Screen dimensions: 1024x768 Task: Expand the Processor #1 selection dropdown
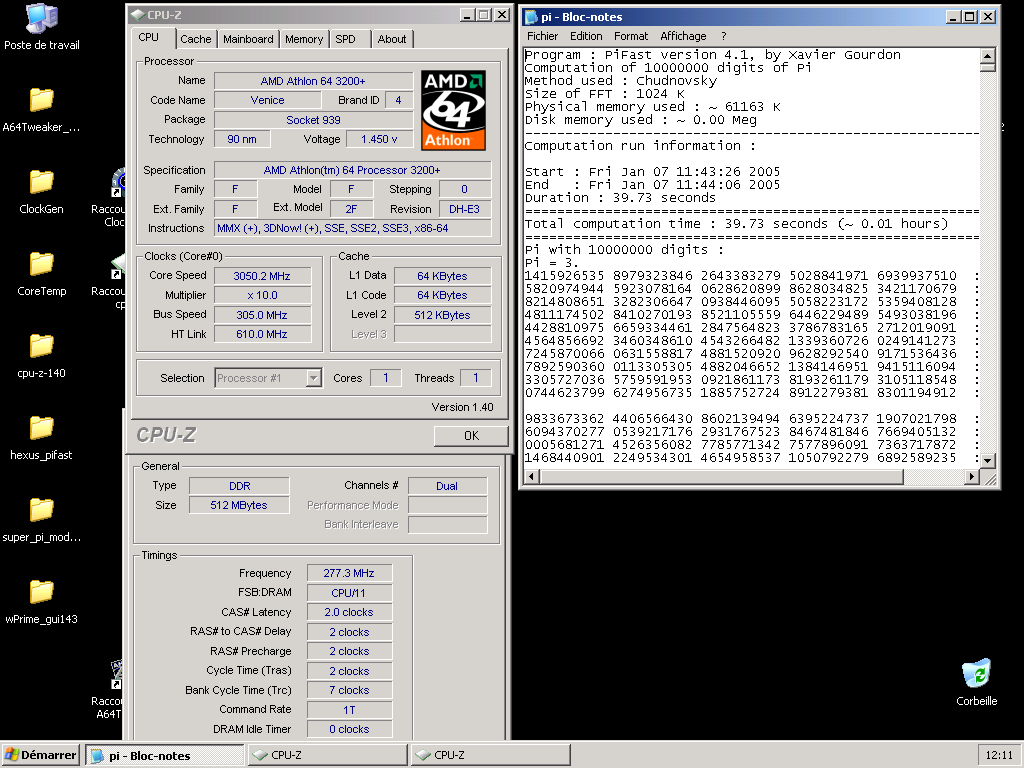[x=314, y=378]
